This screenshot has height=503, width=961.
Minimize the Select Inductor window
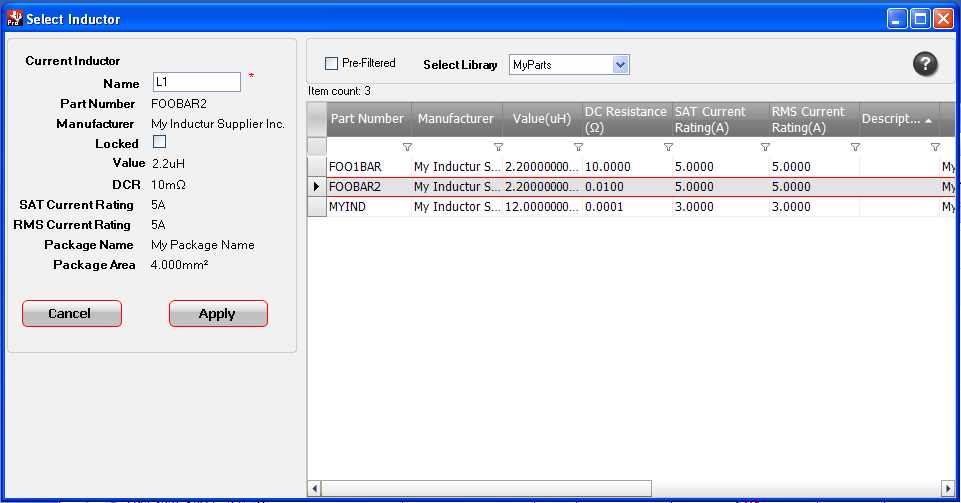[x=897, y=19]
